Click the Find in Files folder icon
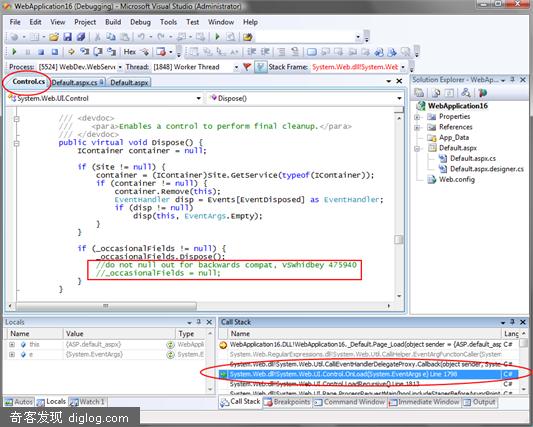533x427 pixels. click(247, 37)
